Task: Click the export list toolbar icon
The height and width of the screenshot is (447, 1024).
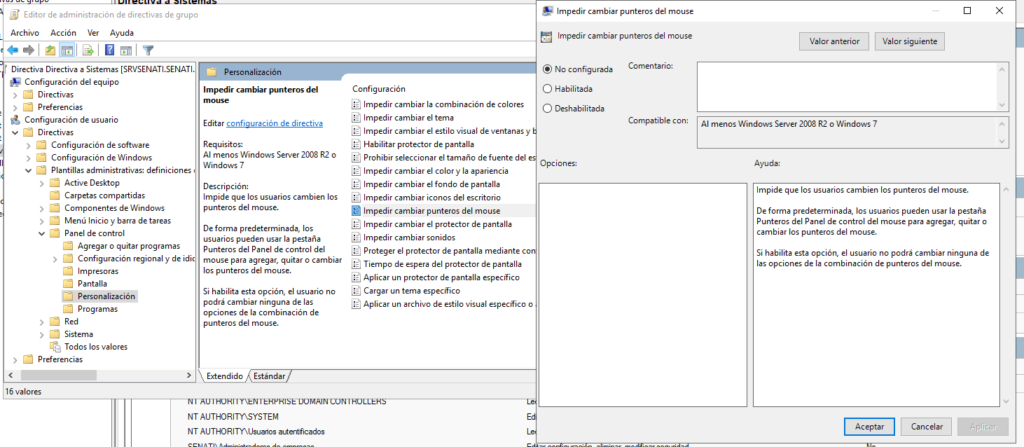Action: (x=88, y=50)
